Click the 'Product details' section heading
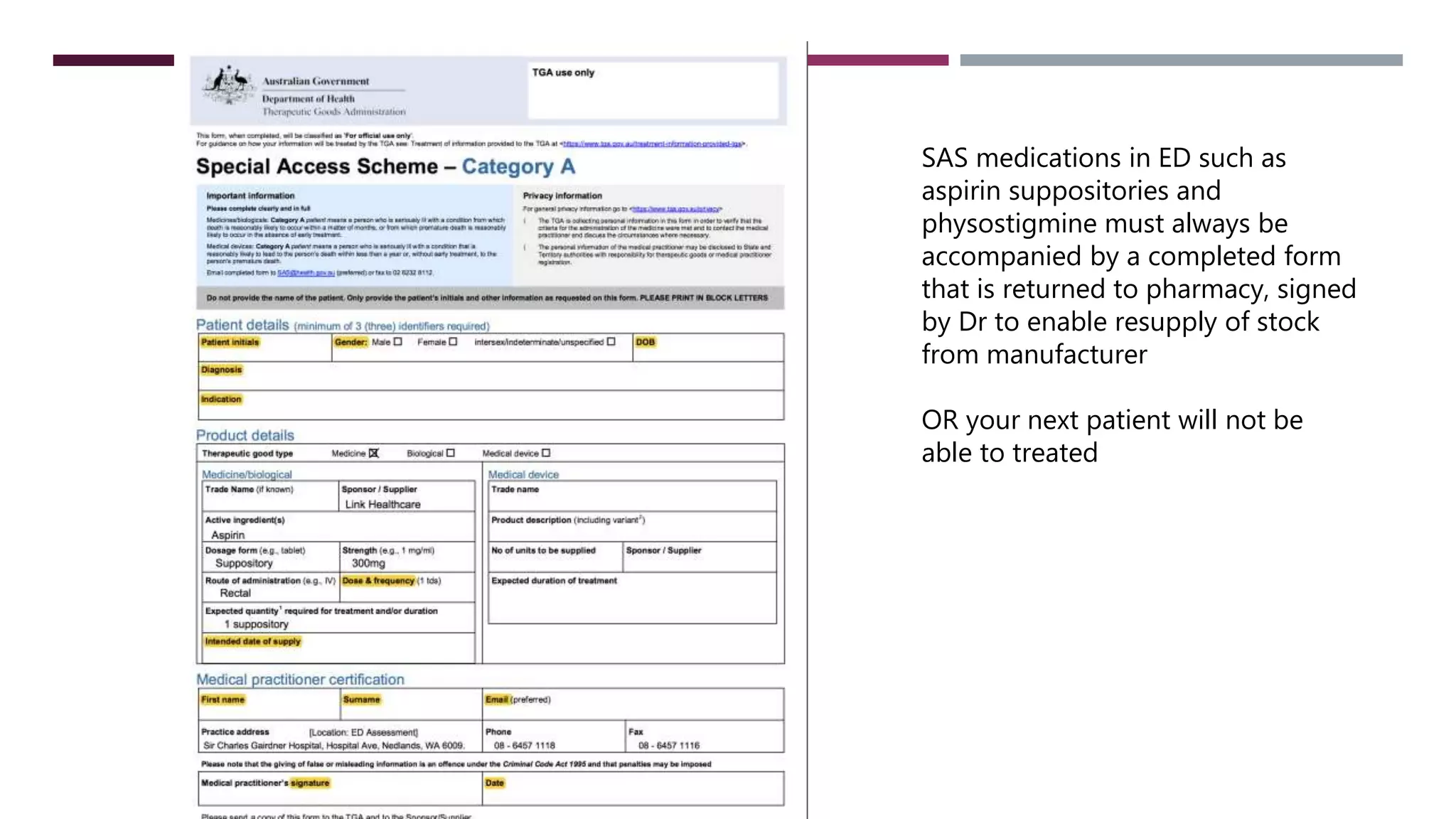1456x819 pixels. 245,435
